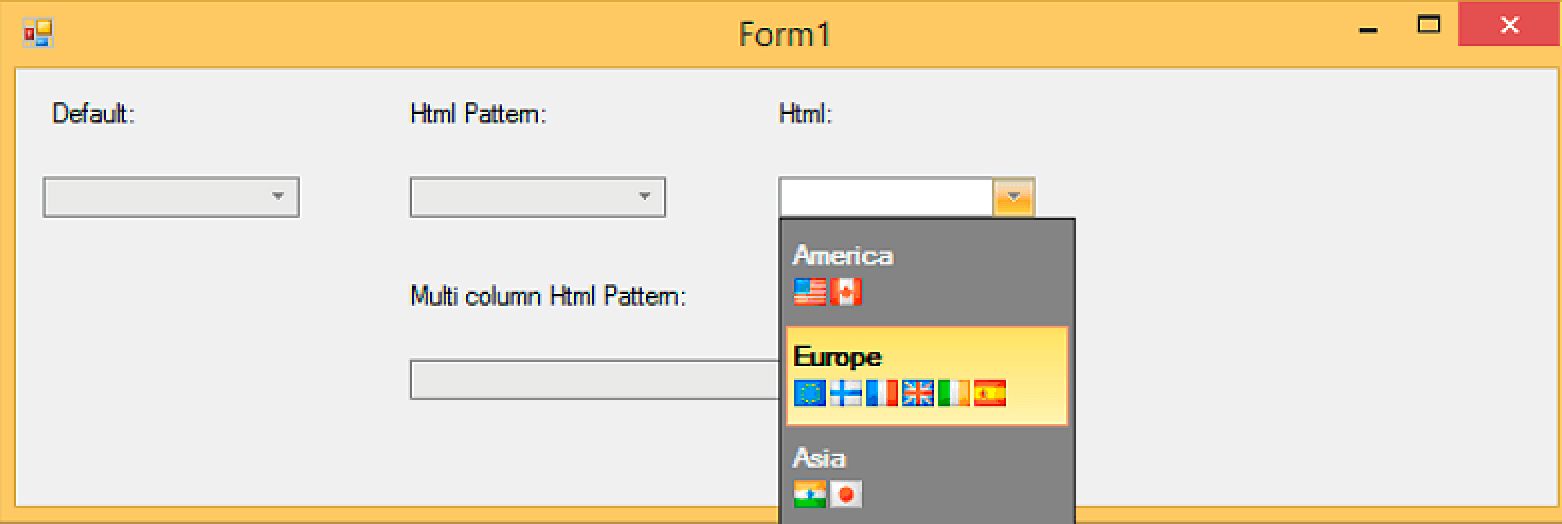Click the Finland flag icon
1562x524 pixels.
coord(845,394)
